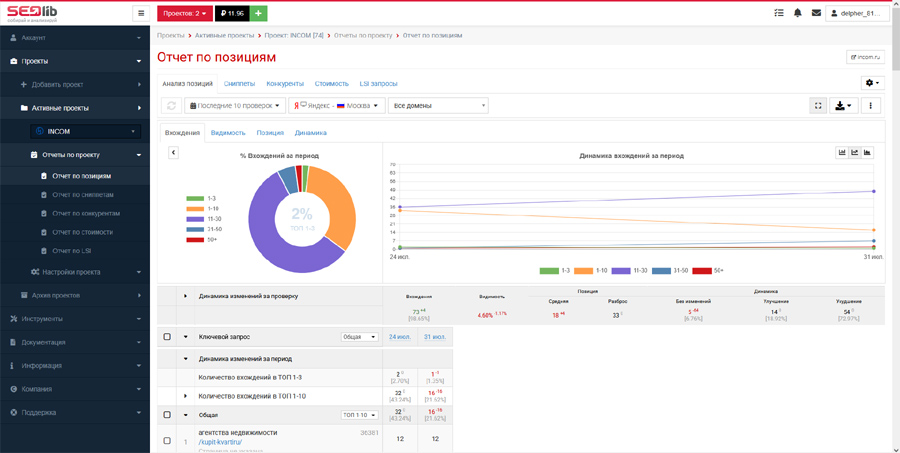This screenshot has height=453, width=900.
Task: Collapse the Общая group row arrow
Action: pyautogui.click(x=185, y=415)
